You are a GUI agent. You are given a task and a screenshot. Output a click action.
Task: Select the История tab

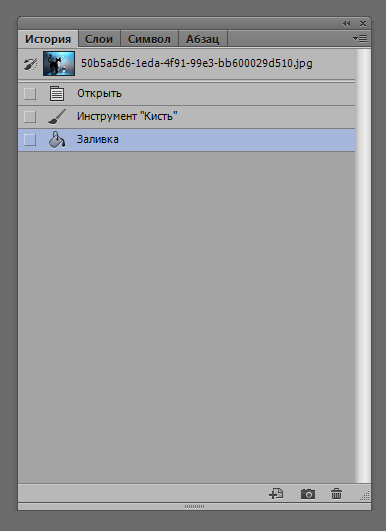tap(48, 39)
